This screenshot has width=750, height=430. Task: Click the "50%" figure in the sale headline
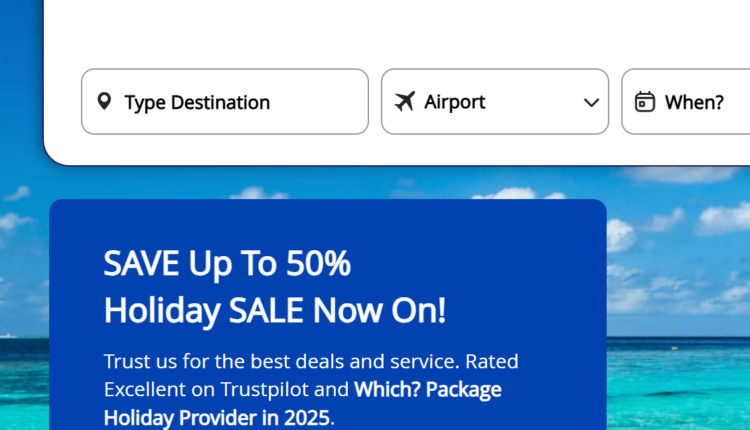tap(319, 264)
